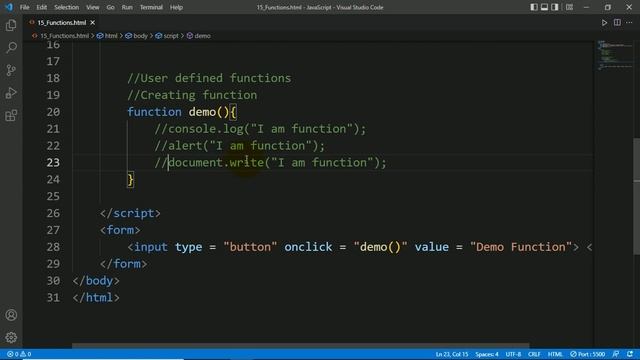Viewport: 640px width, 360px height.
Task: Change indentation via Spaces: 4
Action: point(487,354)
